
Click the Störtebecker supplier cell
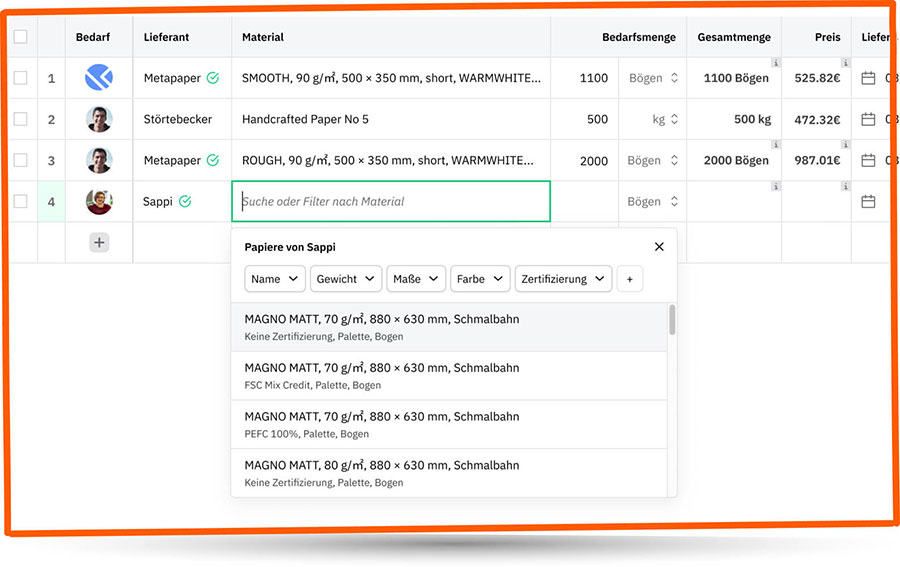(x=182, y=119)
